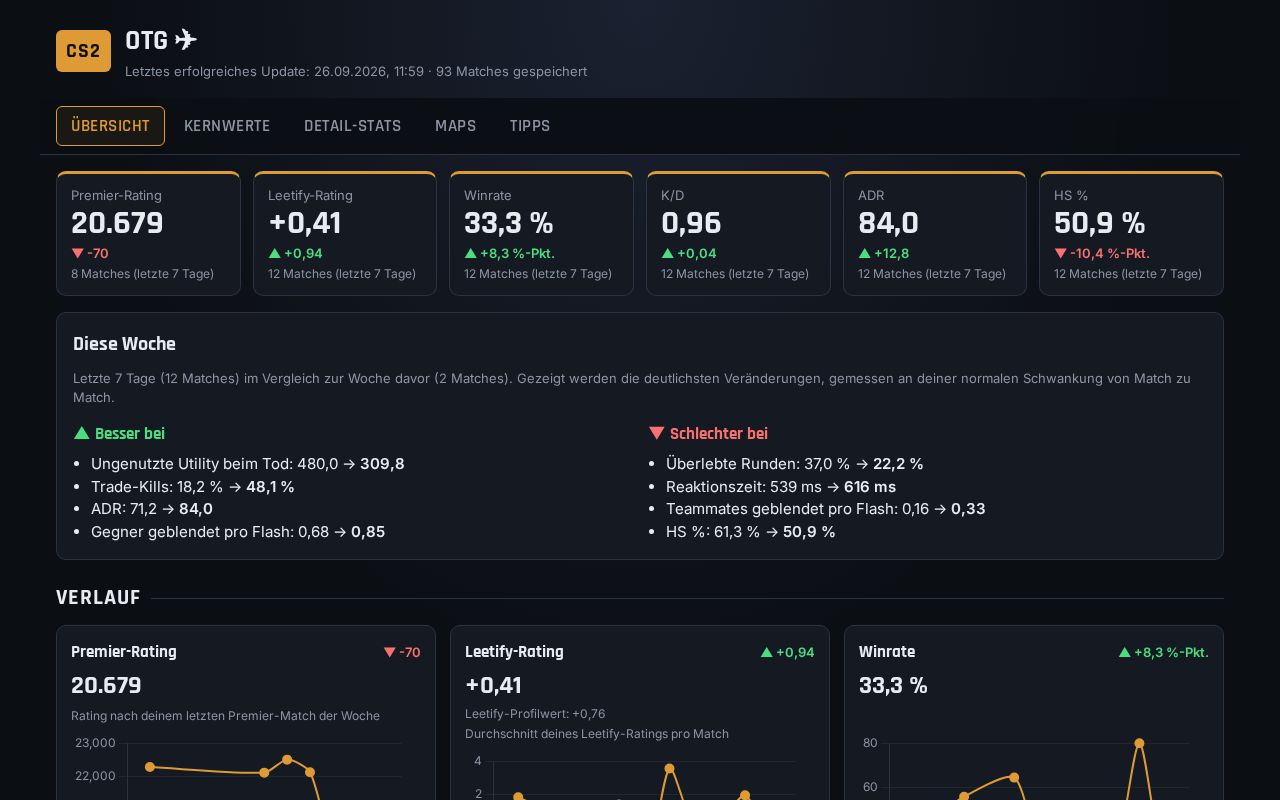Click the +8,3 %-Pkt. indicator in Winrate chart card
The height and width of the screenshot is (800, 1280).
[1163, 652]
